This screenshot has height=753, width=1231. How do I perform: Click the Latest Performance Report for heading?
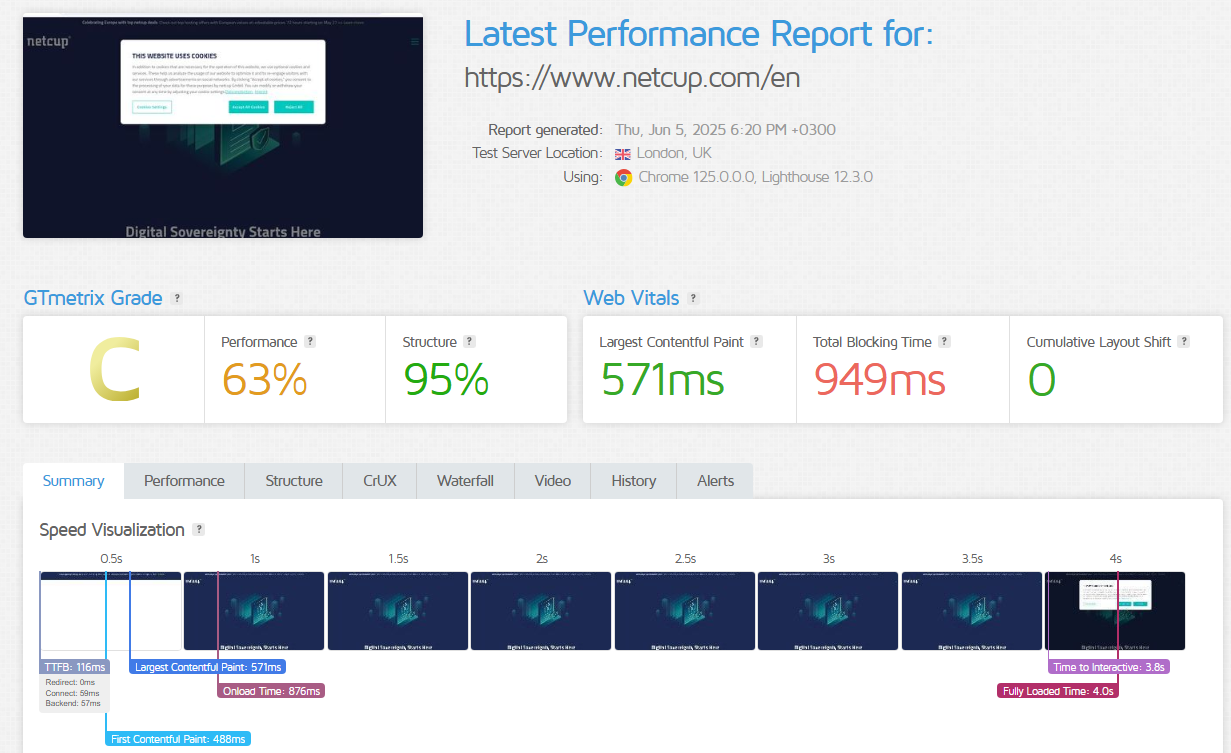pyautogui.click(x=699, y=35)
